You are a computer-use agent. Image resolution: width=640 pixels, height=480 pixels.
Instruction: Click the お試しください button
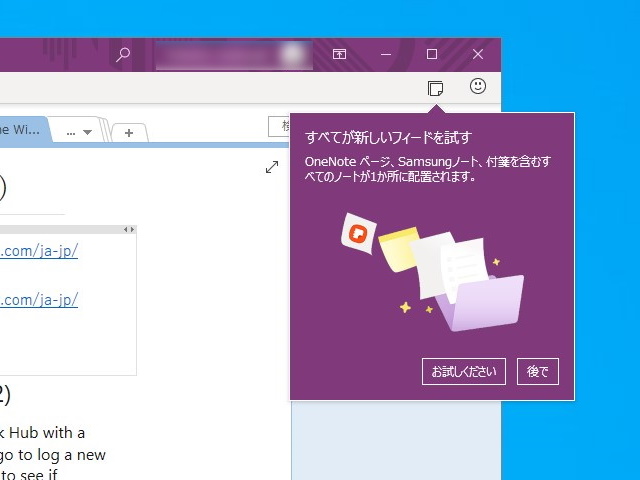[464, 371]
